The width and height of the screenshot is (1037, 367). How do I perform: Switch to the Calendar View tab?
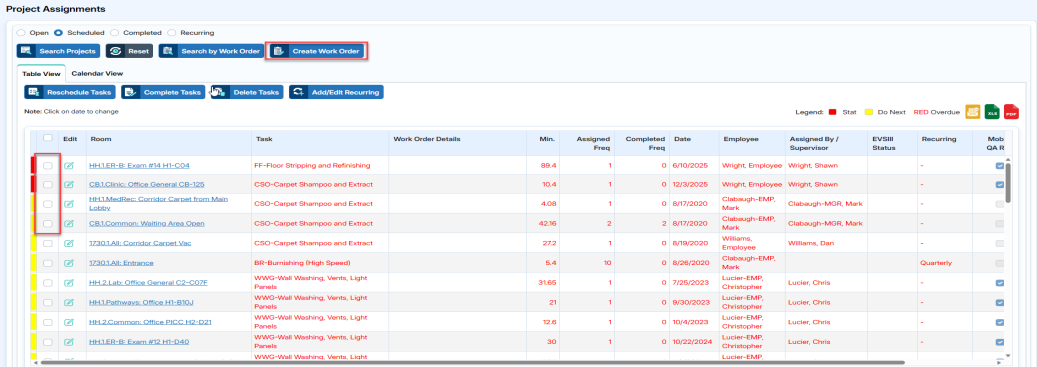click(97, 73)
